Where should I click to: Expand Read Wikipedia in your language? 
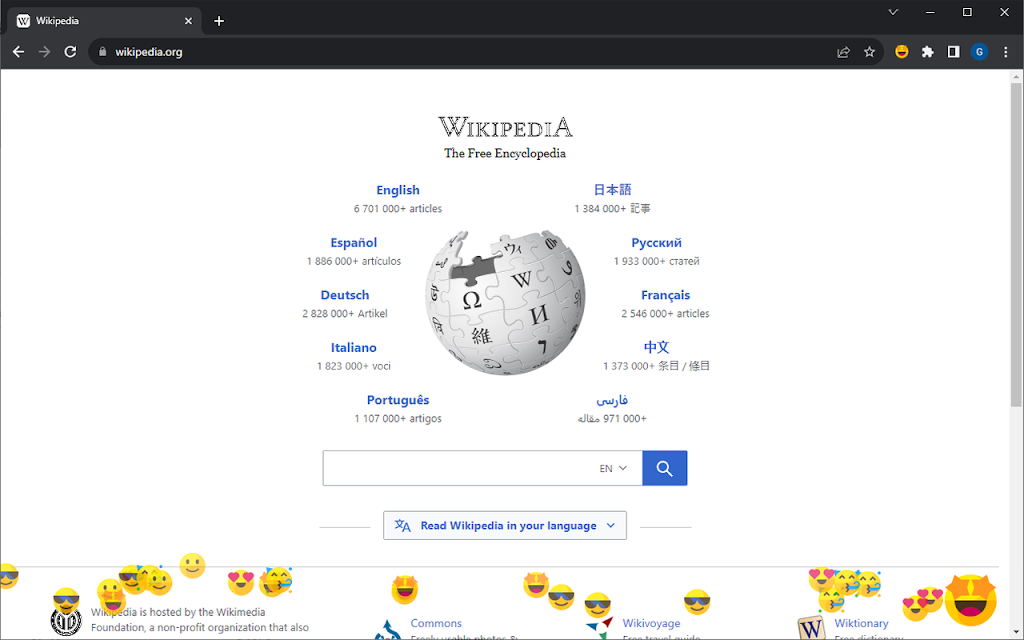505,526
